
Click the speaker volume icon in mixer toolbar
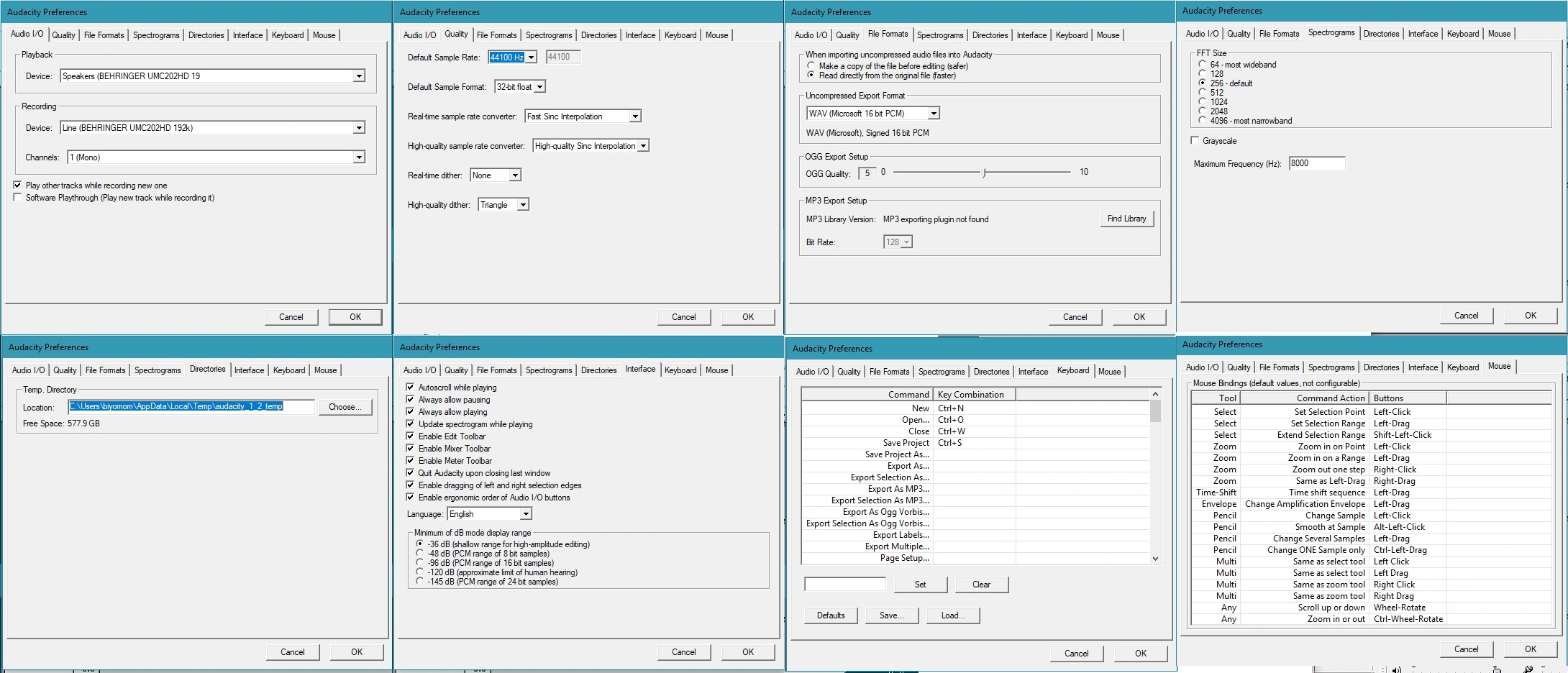(1396, 669)
